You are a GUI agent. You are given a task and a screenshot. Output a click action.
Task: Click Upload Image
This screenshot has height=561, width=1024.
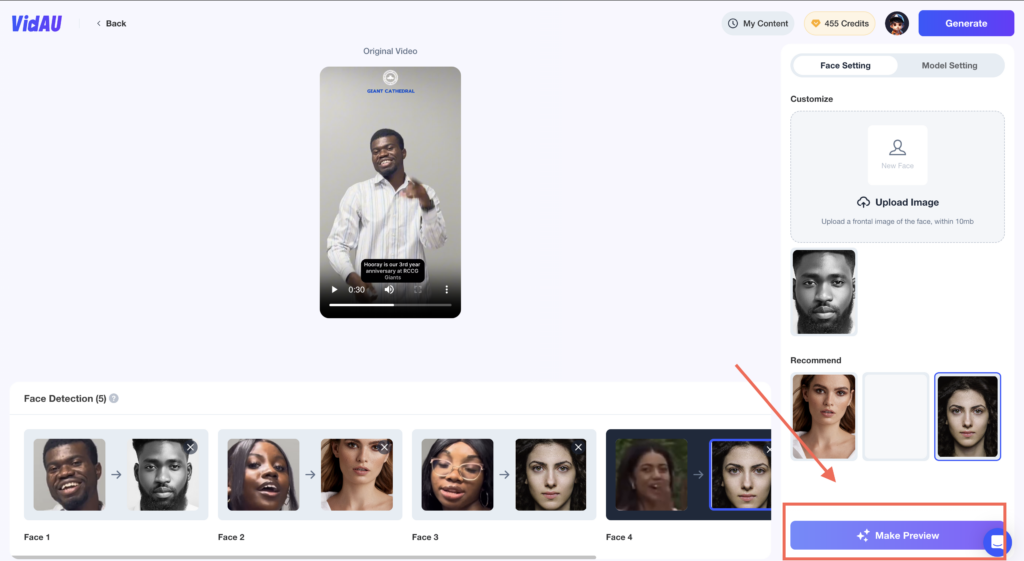pos(897,202)
